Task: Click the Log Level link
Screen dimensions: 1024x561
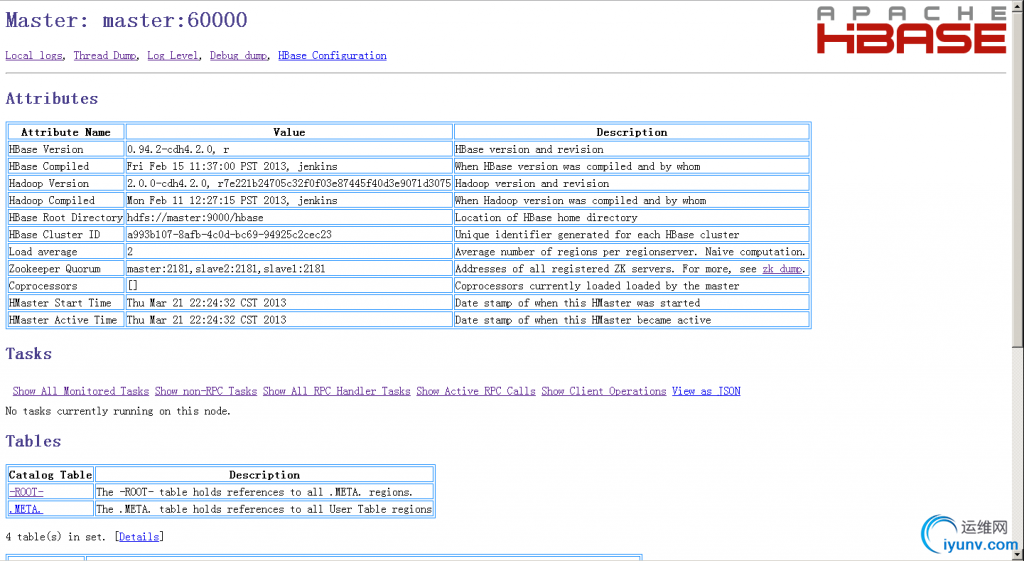Action: 172,56
